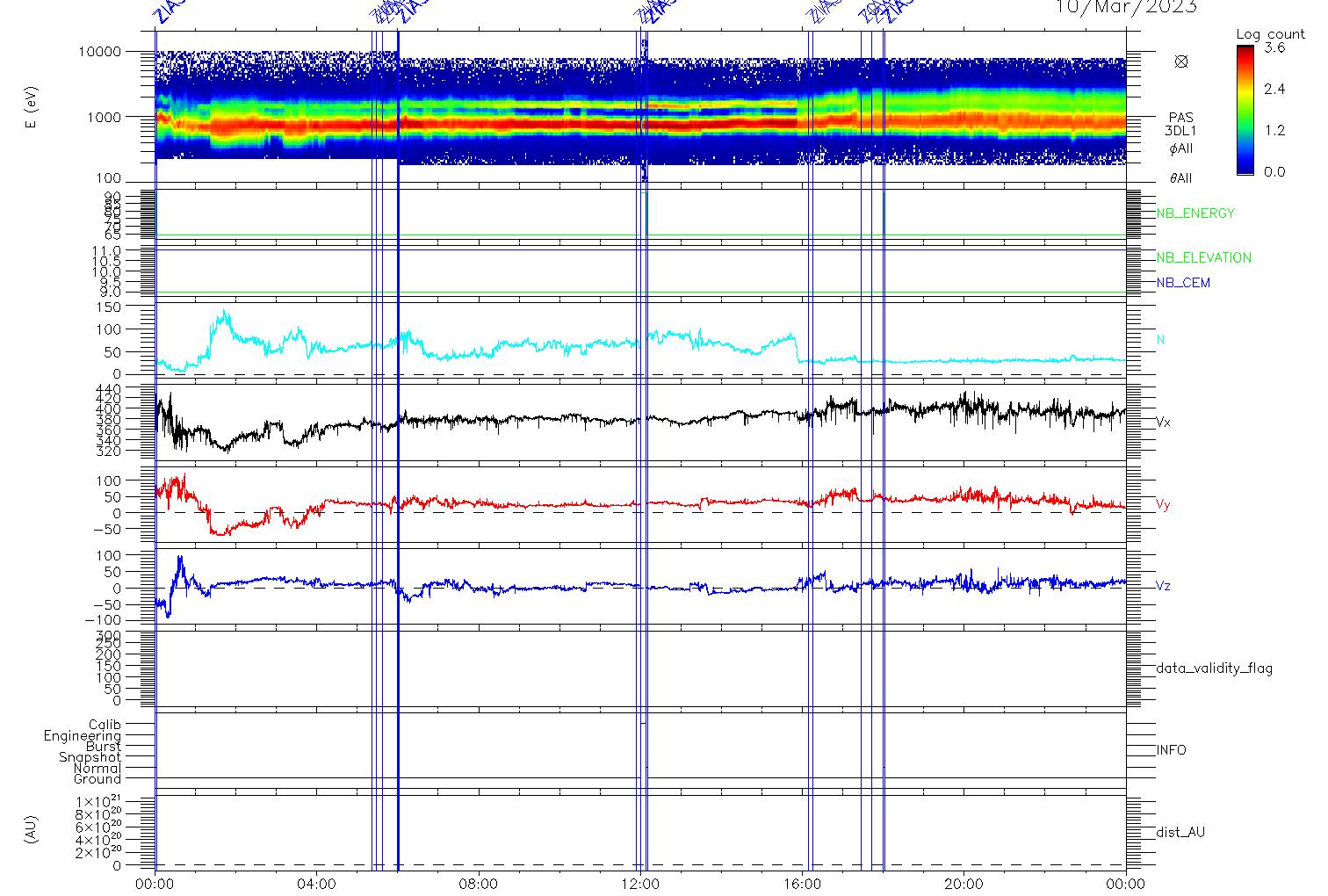This screenshot has width=1328, height=896.
Task: Click the 10000 energy axis tick
Action: [99, 52]
